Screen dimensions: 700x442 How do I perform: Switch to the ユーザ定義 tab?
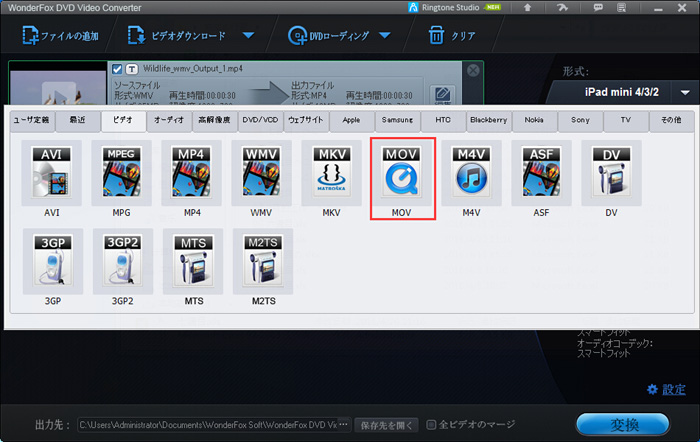(32, 121)
